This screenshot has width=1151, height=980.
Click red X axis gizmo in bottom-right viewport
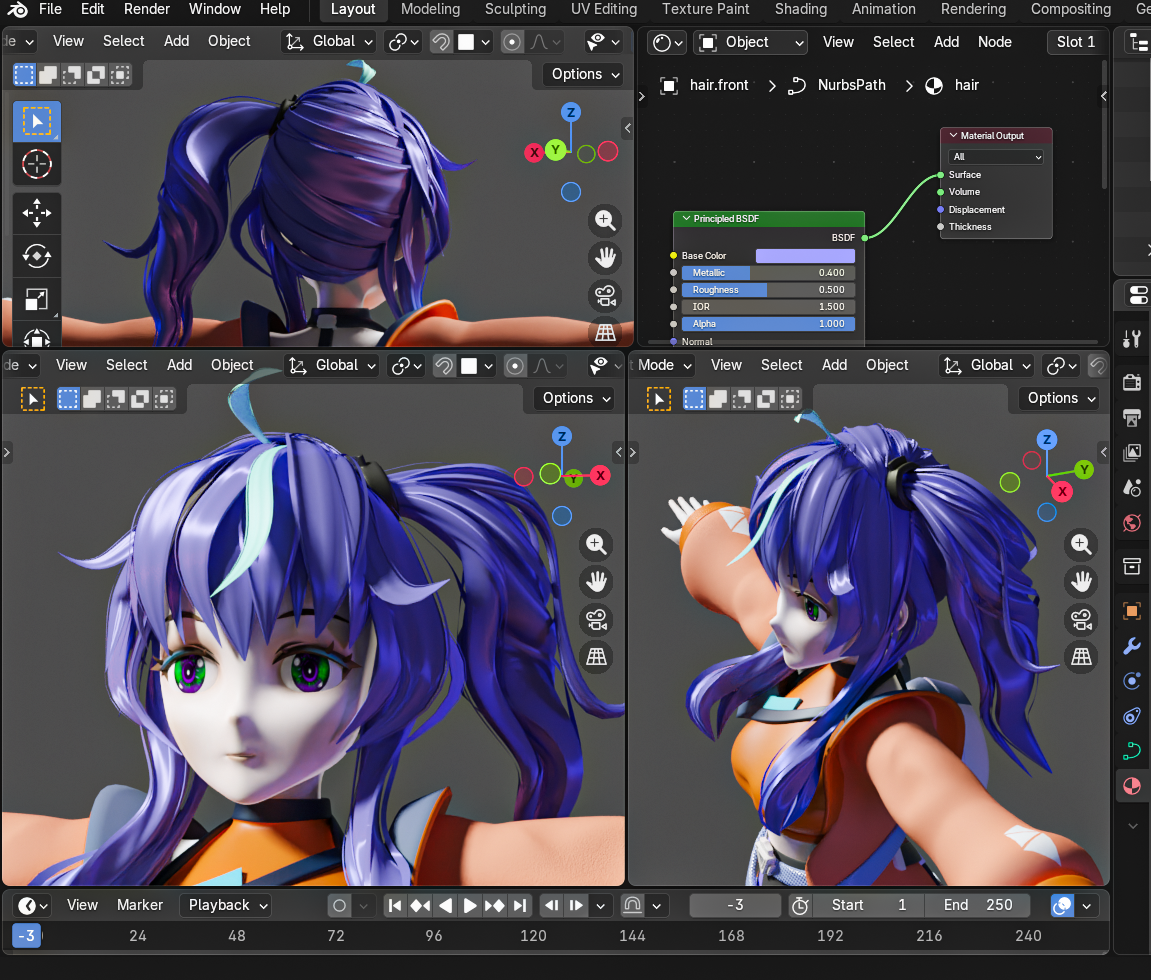(x=1061, y=491)
